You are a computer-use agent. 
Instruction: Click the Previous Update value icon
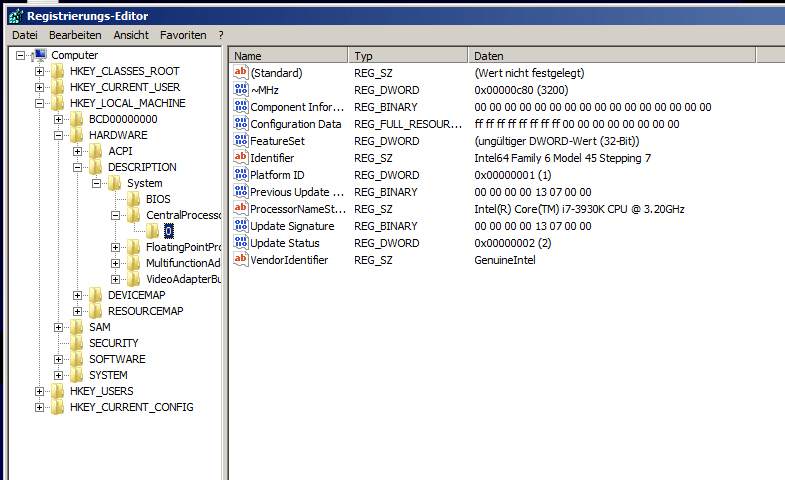tap(241, 192)
